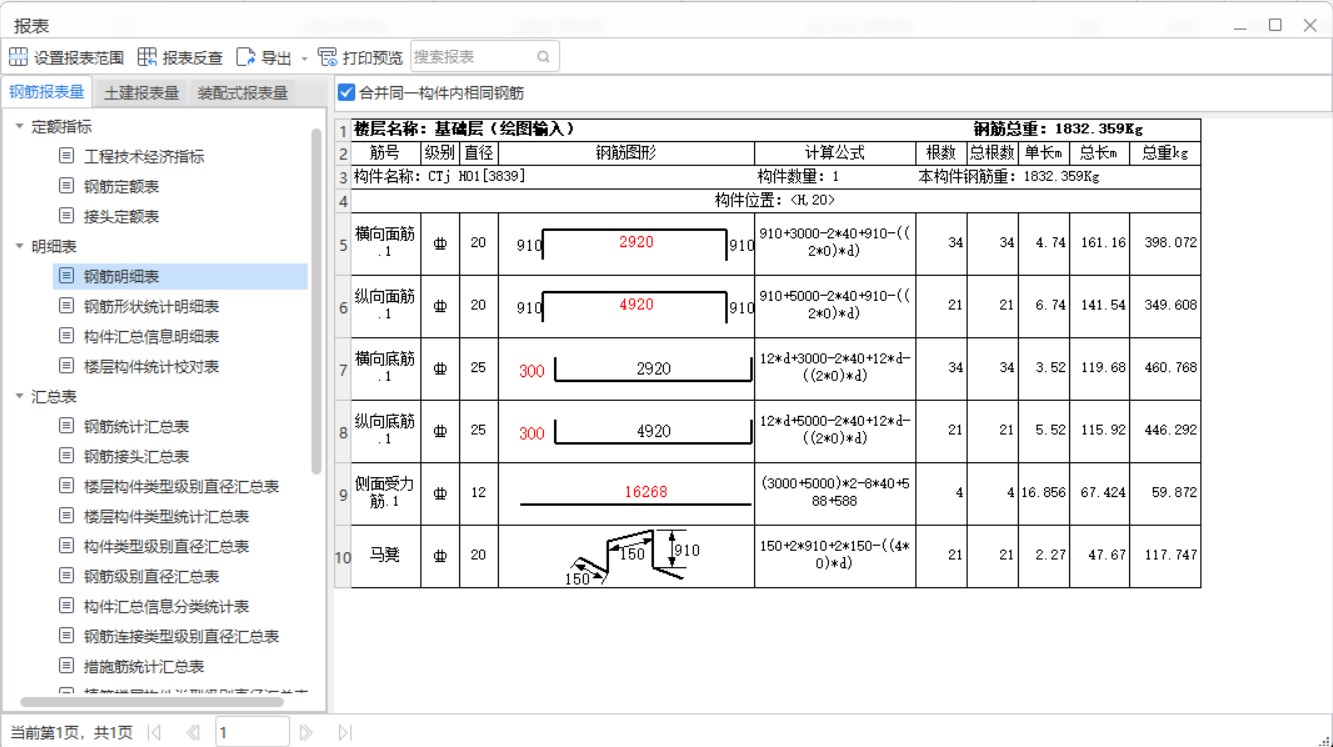The width and height of the screenshot is (1333, 747).
Task: Click icon beside 钢筋形状统计明细表
Action: click(x=66, y=306)
